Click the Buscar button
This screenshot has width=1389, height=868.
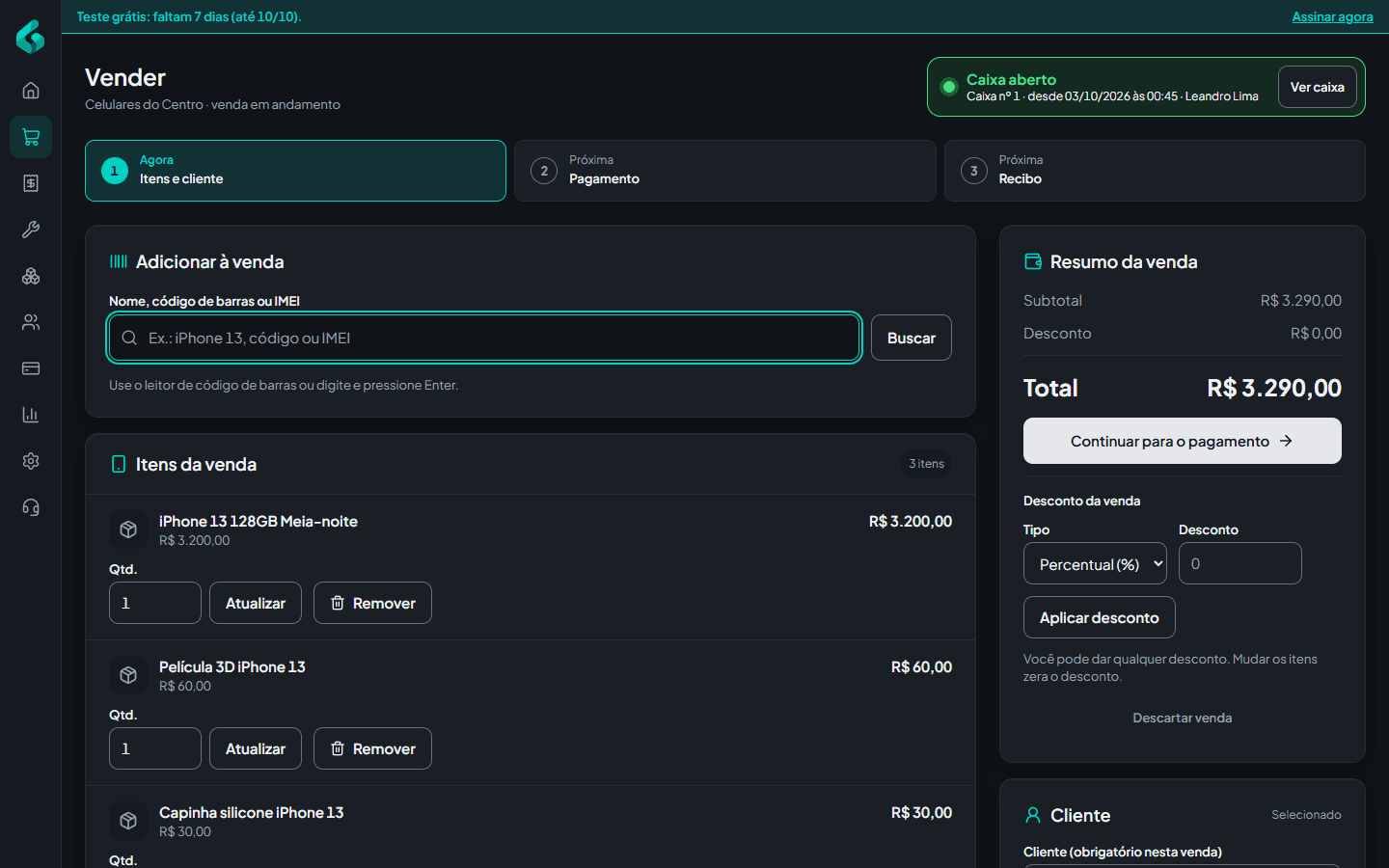(912, 338)
